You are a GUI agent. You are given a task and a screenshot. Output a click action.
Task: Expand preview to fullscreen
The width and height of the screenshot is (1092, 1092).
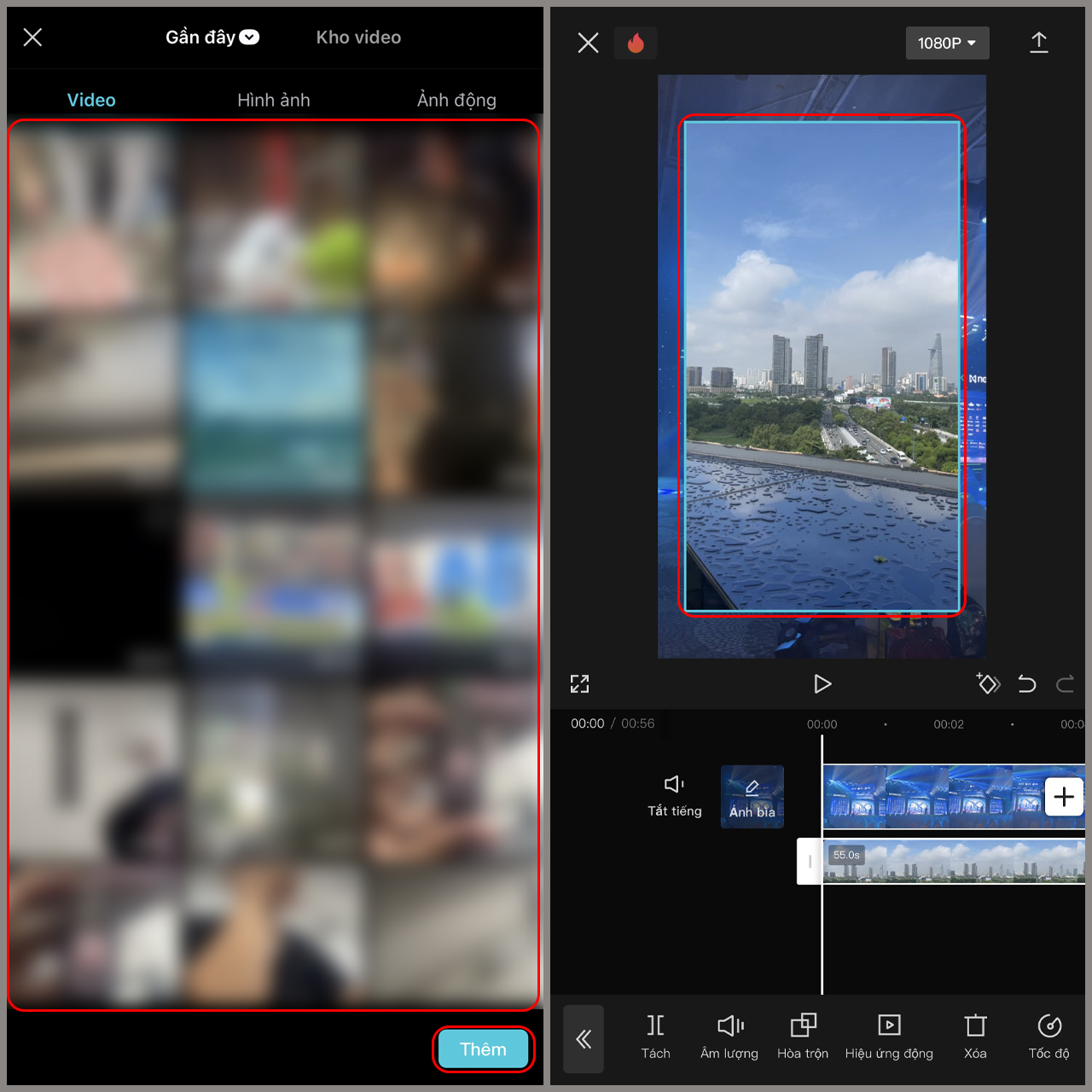[579, 683]
